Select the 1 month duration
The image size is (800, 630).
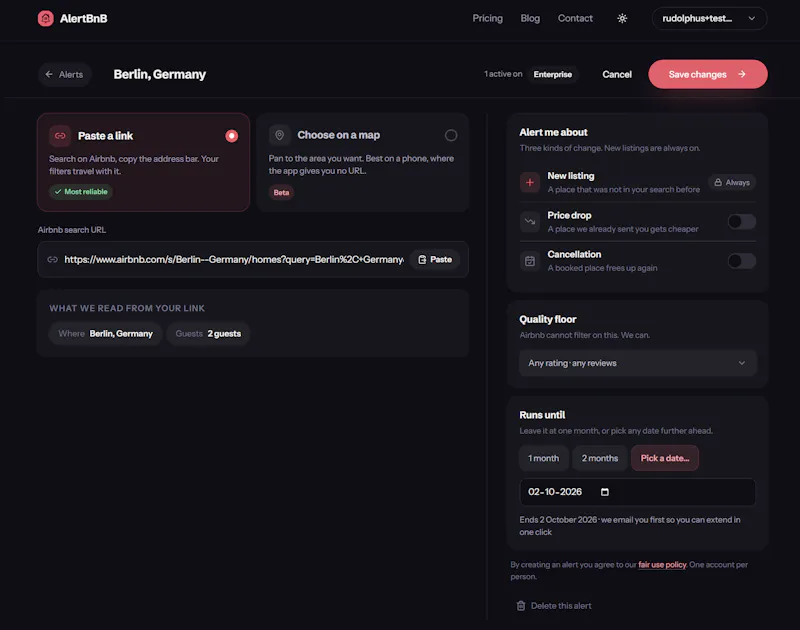pos(543,458)
